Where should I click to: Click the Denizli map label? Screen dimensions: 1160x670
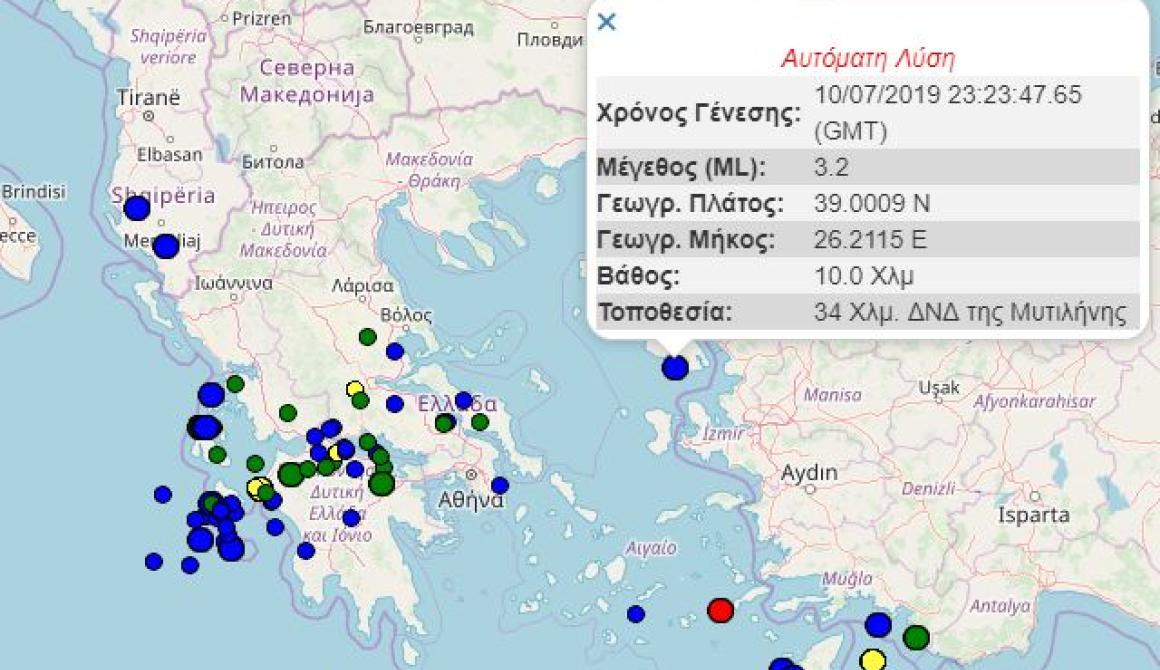(x=928, y=489)
